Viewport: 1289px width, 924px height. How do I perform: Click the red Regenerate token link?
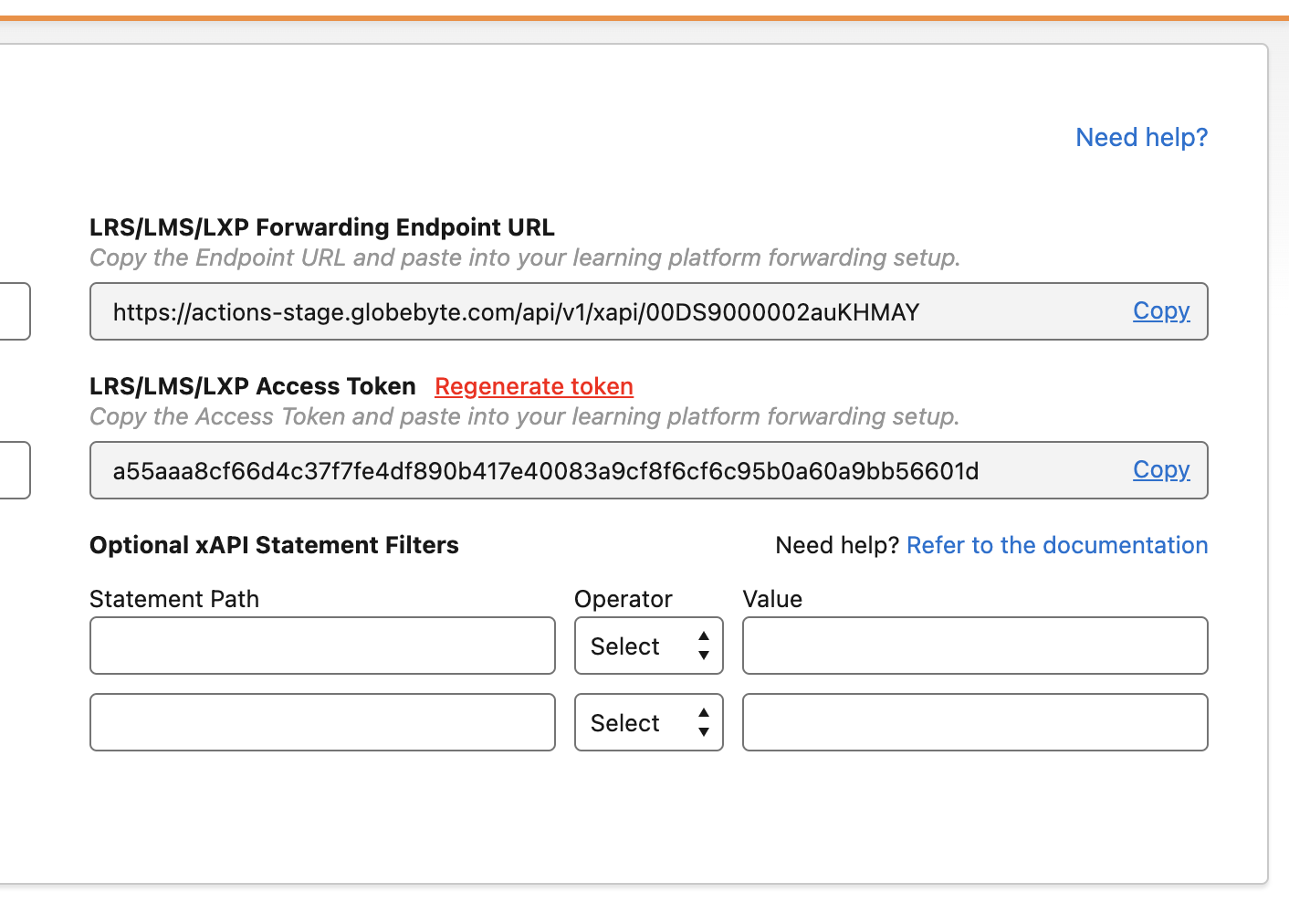pyautogui.click(x=533, y=386)
